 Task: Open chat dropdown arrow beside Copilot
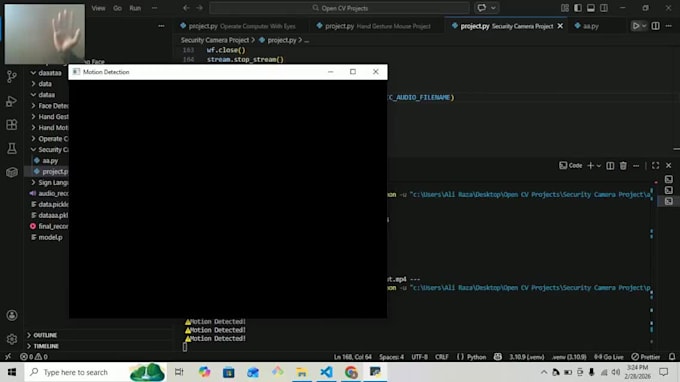[493, 8]
